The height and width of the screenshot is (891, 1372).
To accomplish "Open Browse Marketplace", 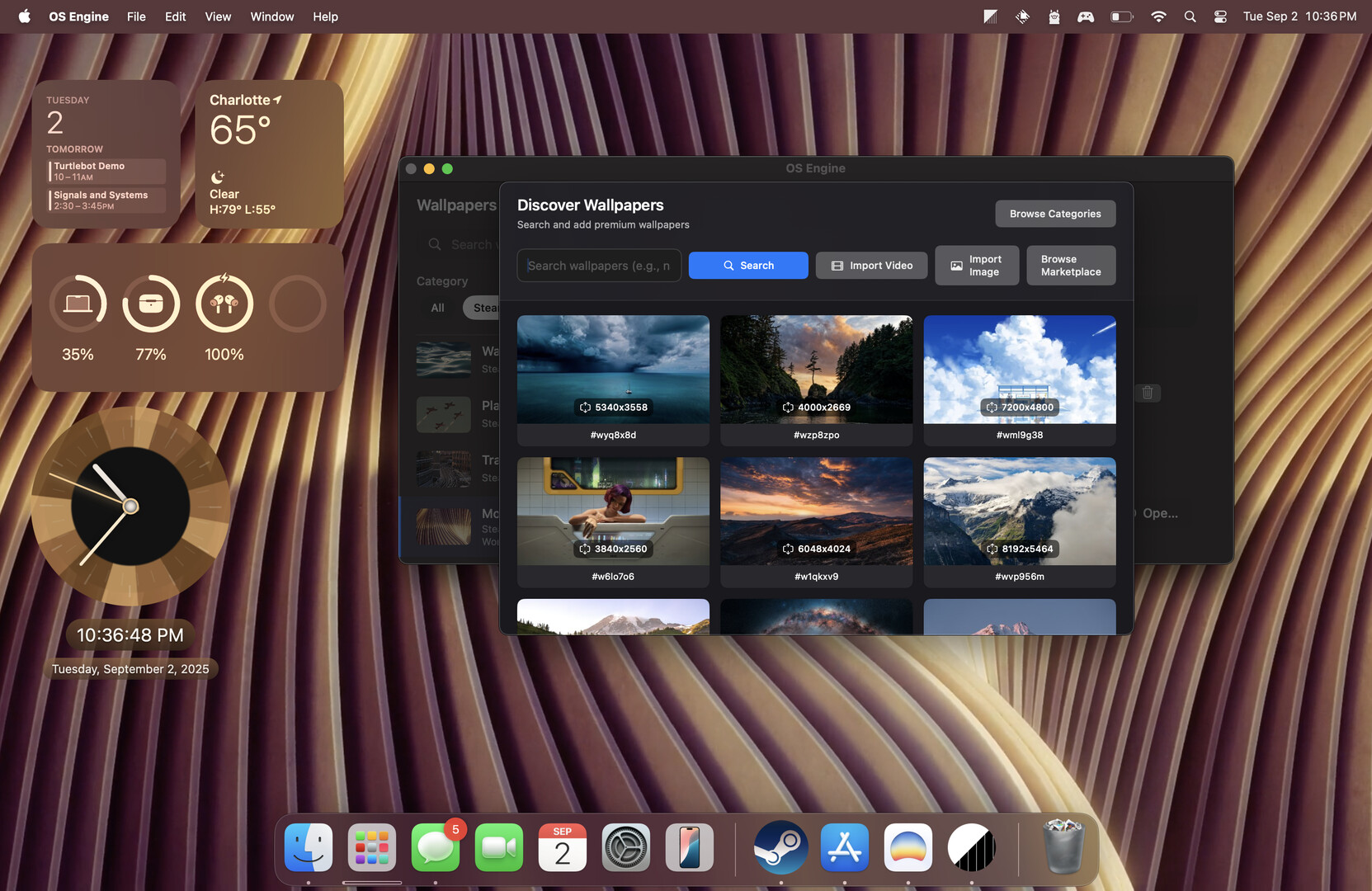I will point(1070,265).
